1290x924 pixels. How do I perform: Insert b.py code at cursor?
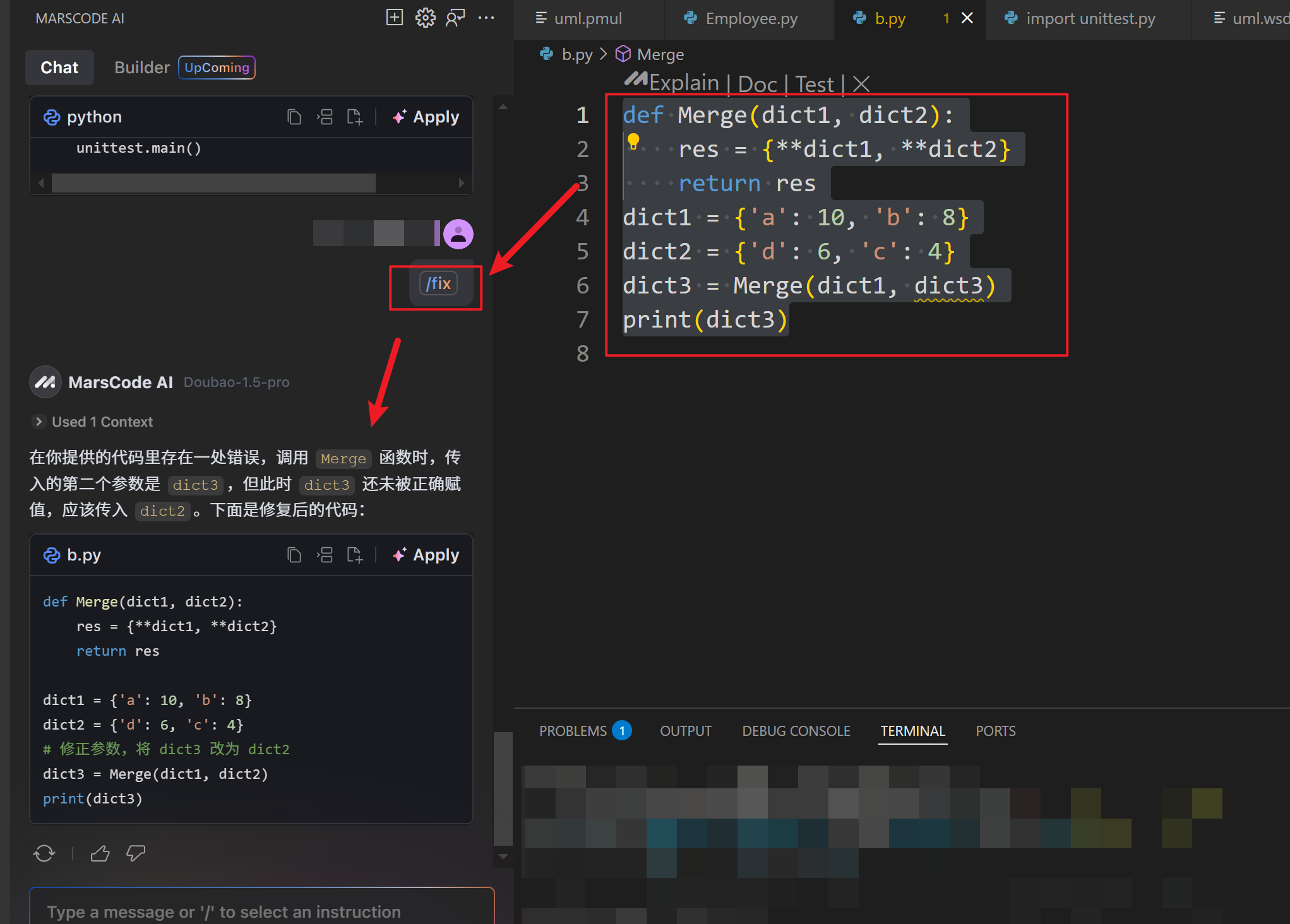[x=325, y=555]
